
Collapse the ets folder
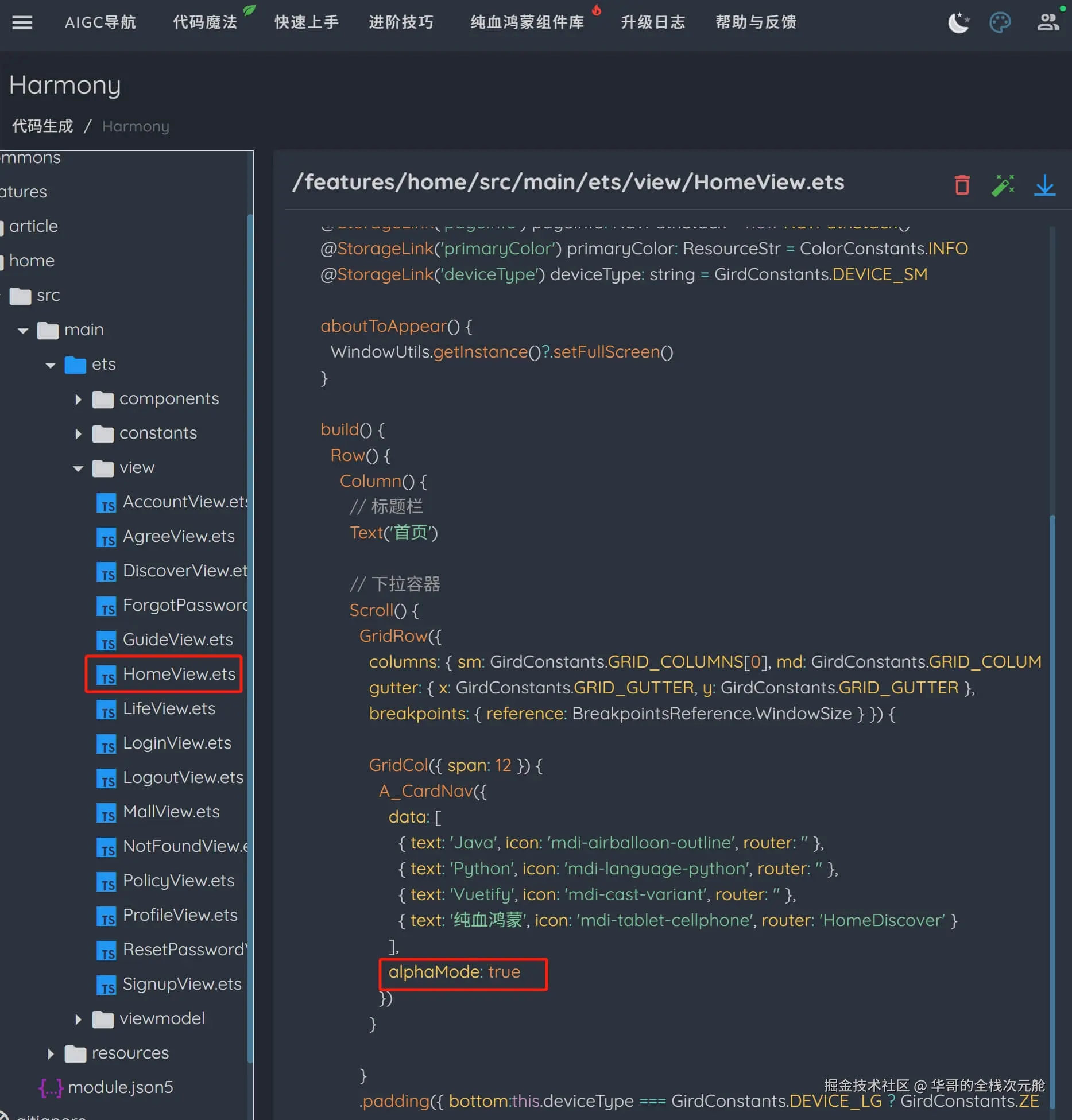(51, 365)
